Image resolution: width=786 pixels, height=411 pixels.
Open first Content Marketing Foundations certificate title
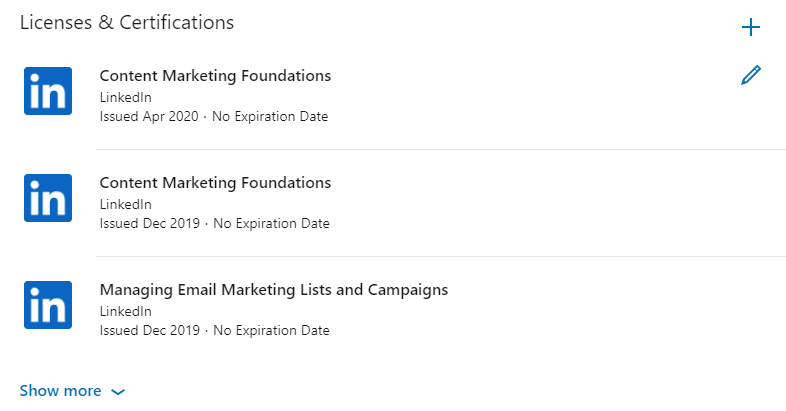[x=215, y=76]
